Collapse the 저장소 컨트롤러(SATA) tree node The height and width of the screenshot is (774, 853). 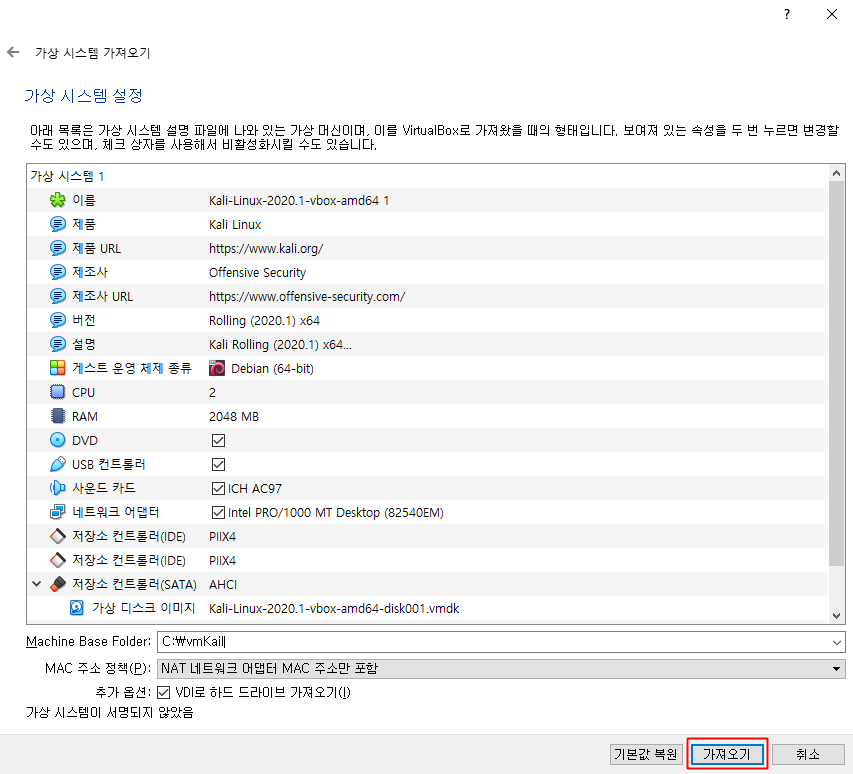[36, 584]
